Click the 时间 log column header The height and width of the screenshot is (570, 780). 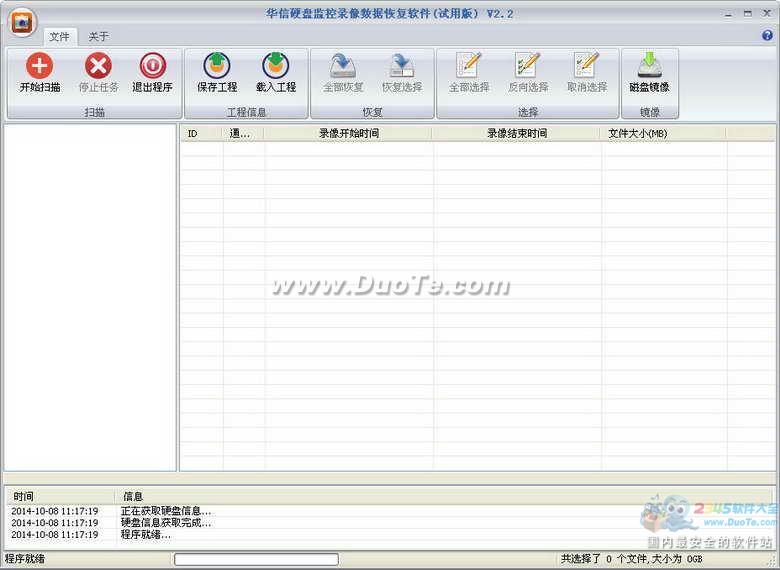point(61,496)
